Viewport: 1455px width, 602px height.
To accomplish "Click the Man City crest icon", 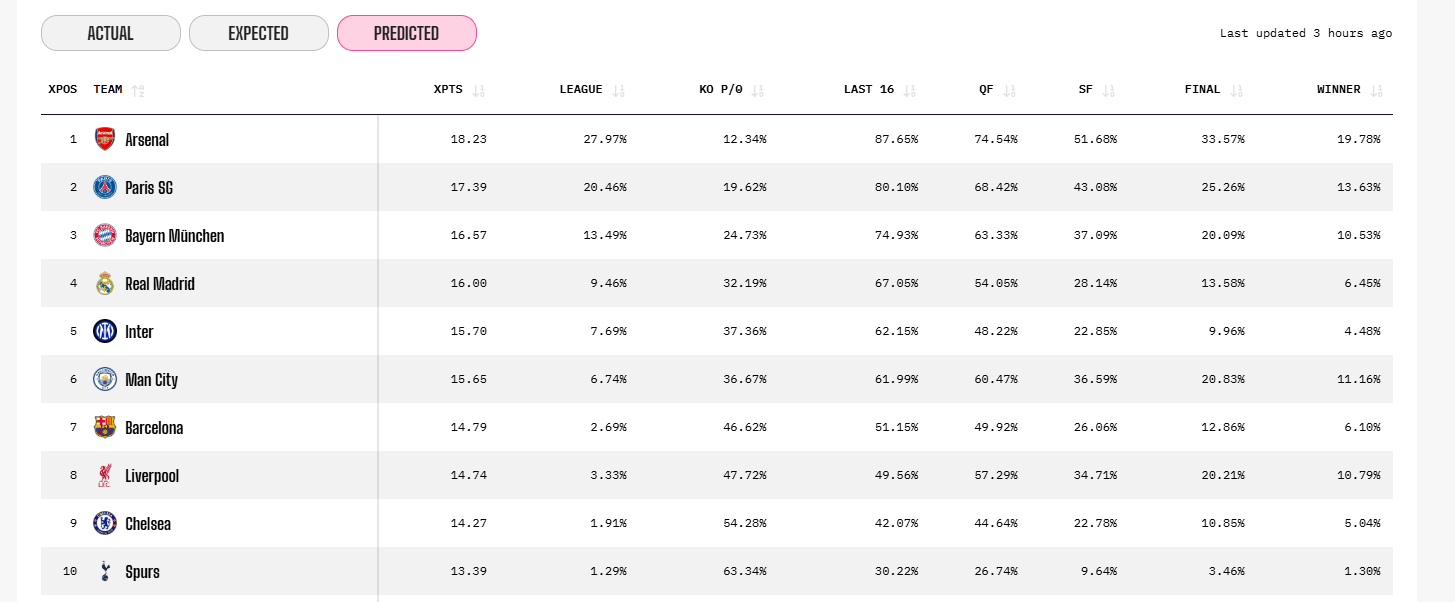I will point(105,379).
